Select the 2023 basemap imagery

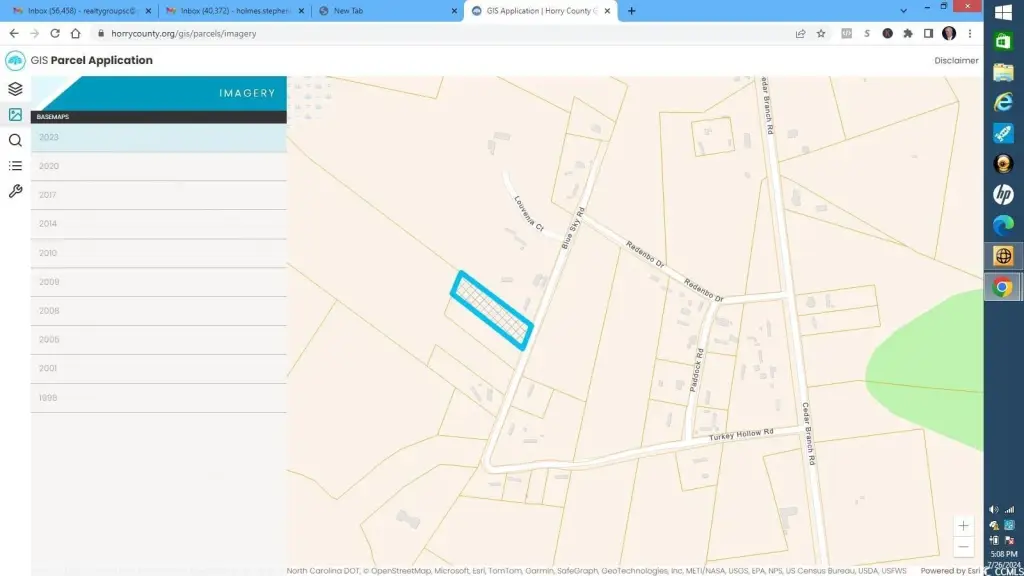158,138
